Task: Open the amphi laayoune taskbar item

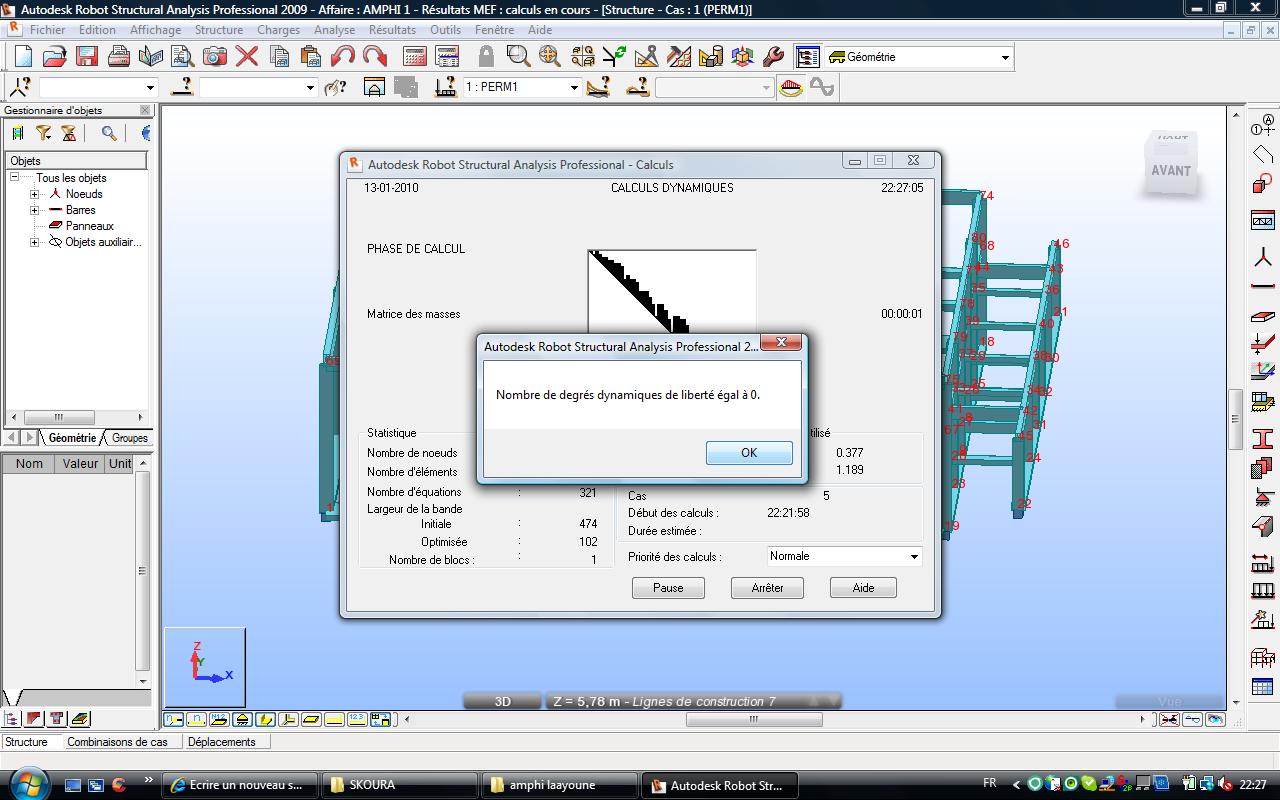Action: [x=559, y=785]
